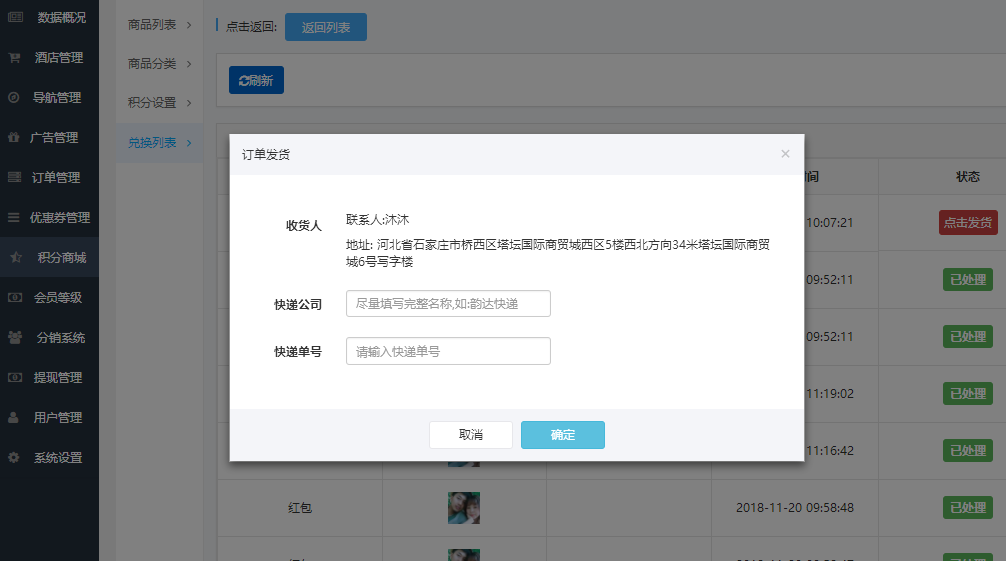The height and width of the screenshot is (561, 1006).
Task: Click the 会员等级 money icon
Action: coord(15,297)
